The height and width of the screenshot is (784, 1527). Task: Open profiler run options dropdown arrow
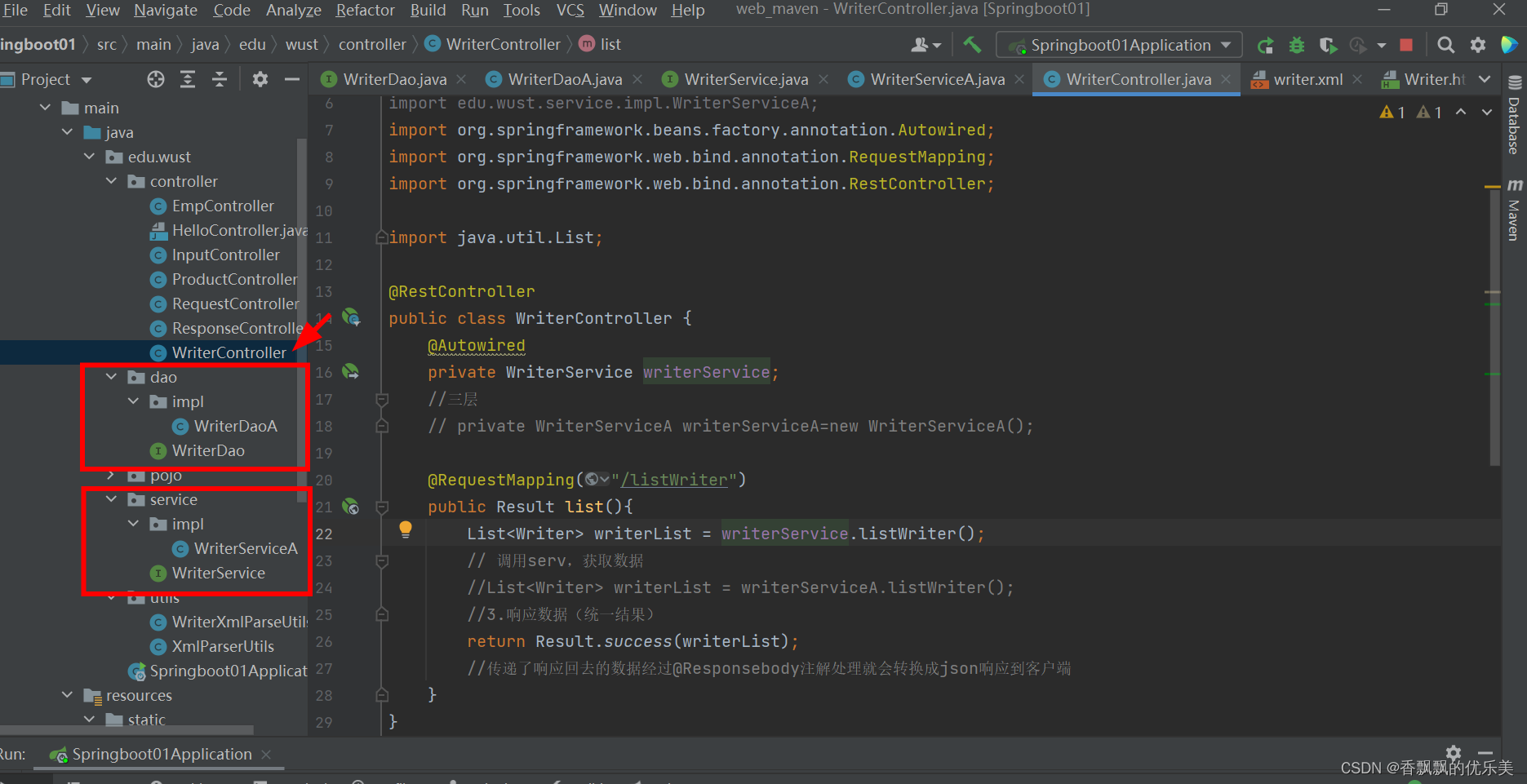click(x=1381, y=46)
